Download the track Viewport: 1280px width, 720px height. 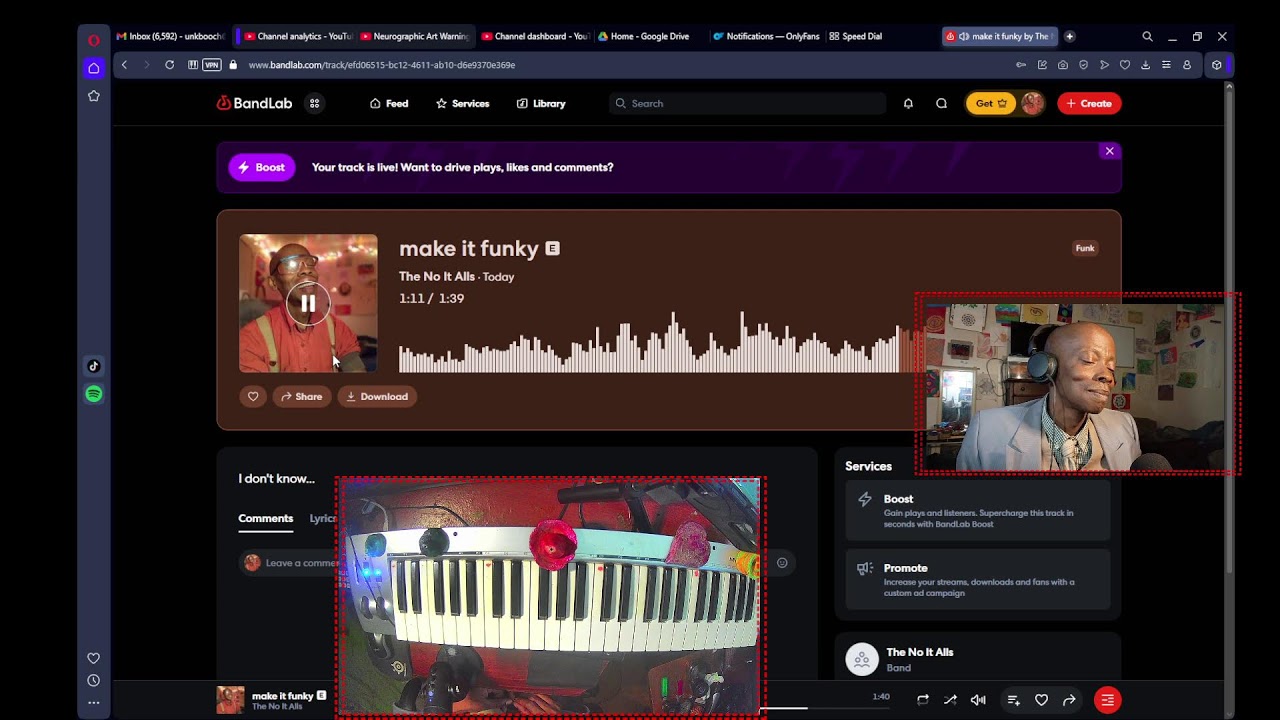[377, 396]
